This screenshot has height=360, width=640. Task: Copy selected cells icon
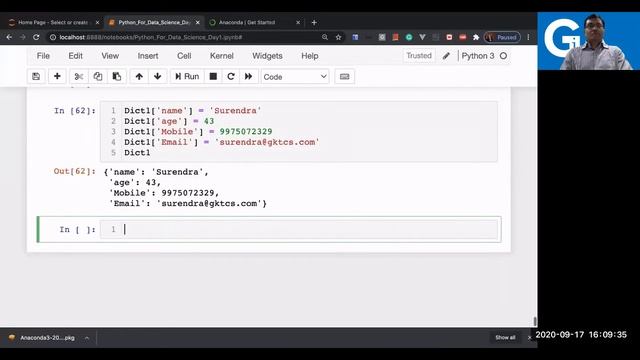click(98, 76)
